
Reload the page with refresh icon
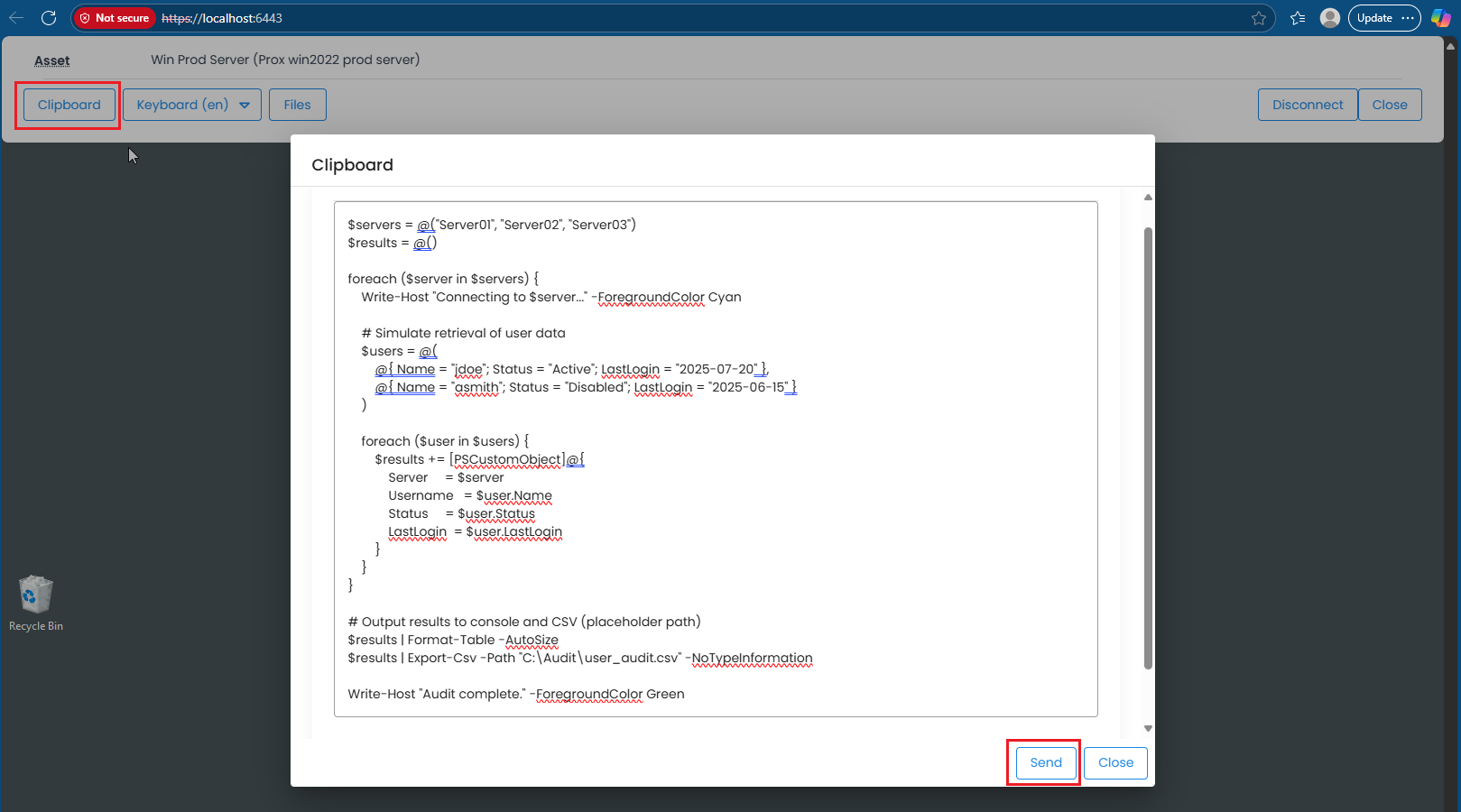click(x=49, y=18)
